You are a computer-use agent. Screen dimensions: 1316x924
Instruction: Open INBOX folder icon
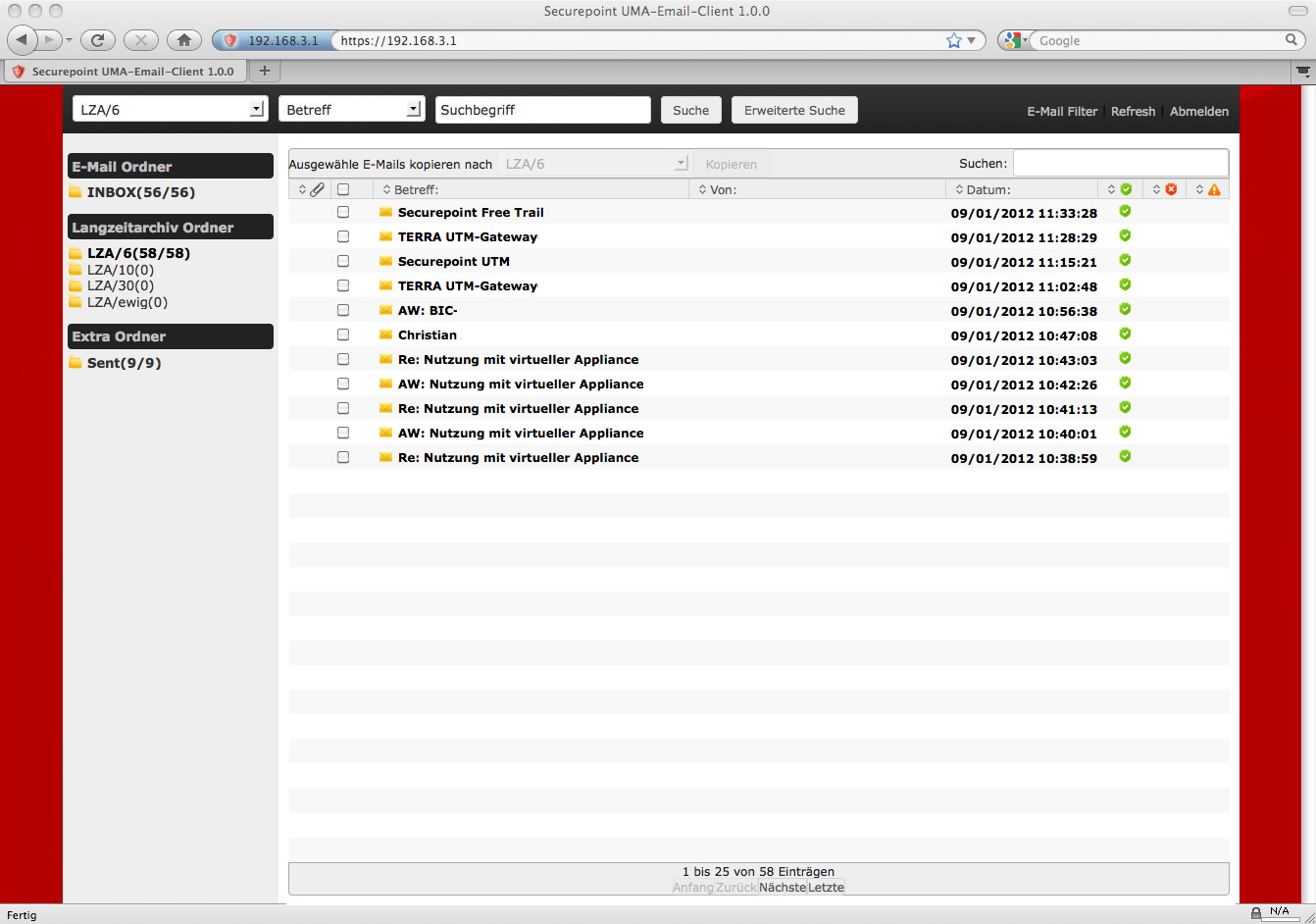(x=76, y=192)
